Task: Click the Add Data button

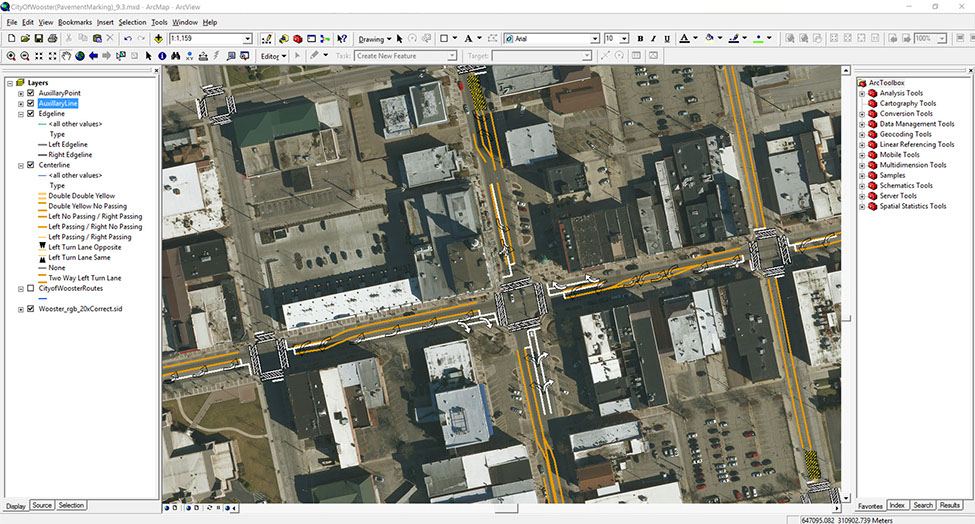Action: [158, 39]
